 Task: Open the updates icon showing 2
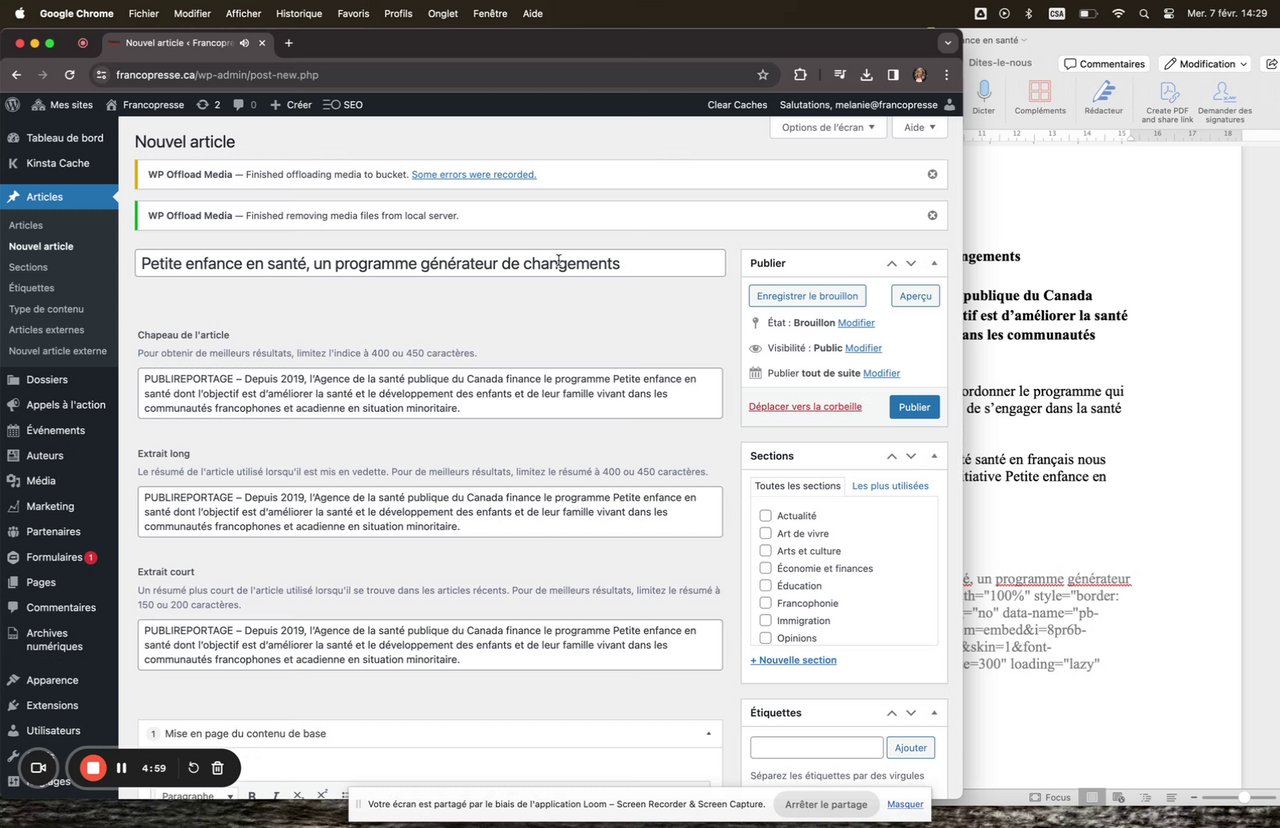[x=209, y=105]
